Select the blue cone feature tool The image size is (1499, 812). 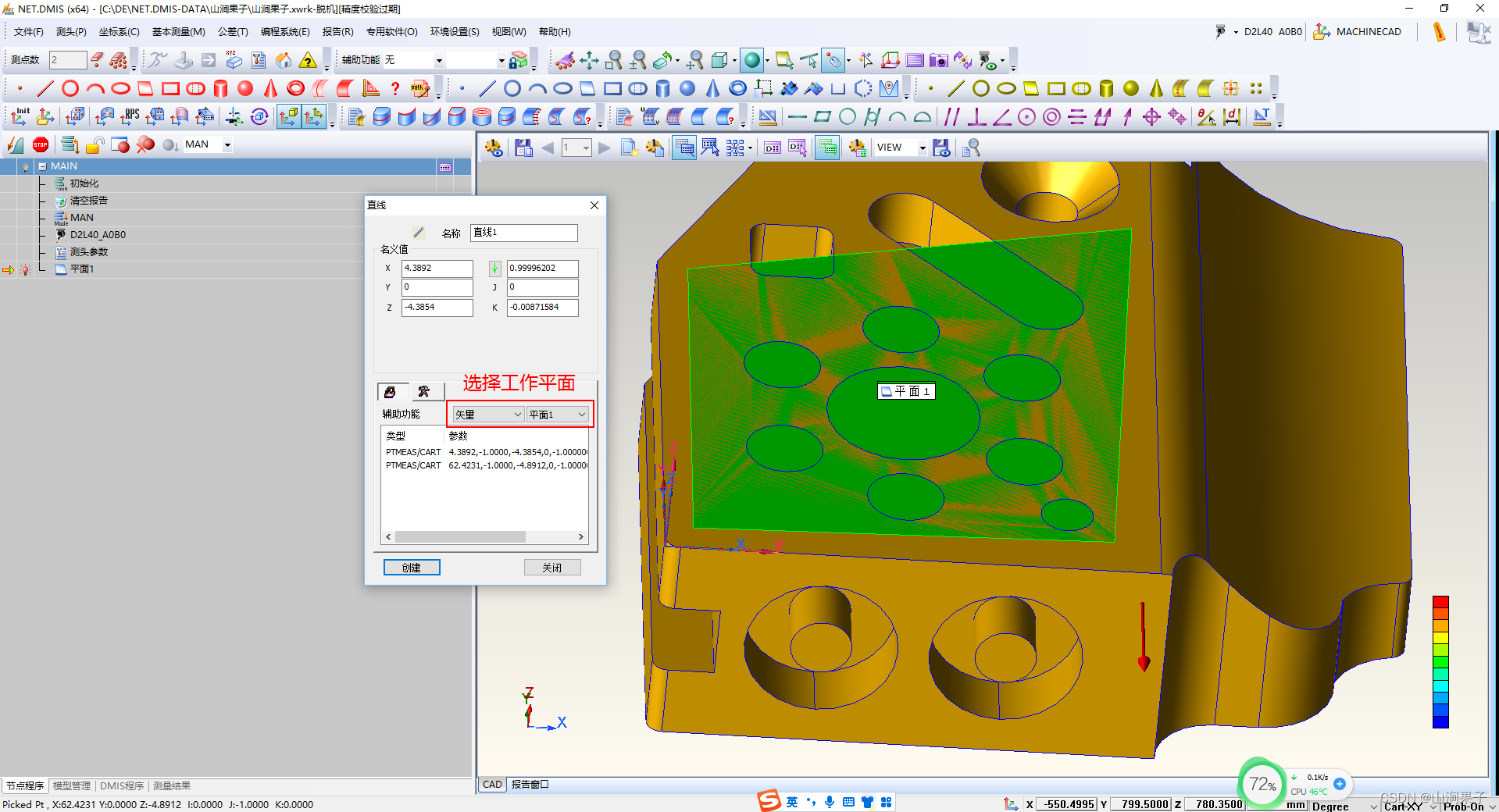click(712, 88)
